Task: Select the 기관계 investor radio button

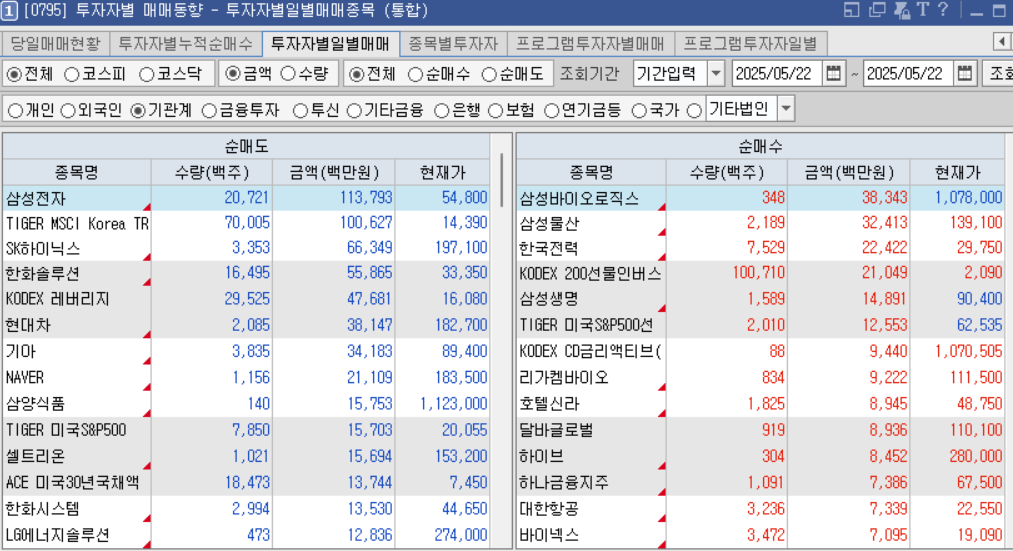Action: coord(138,111)
